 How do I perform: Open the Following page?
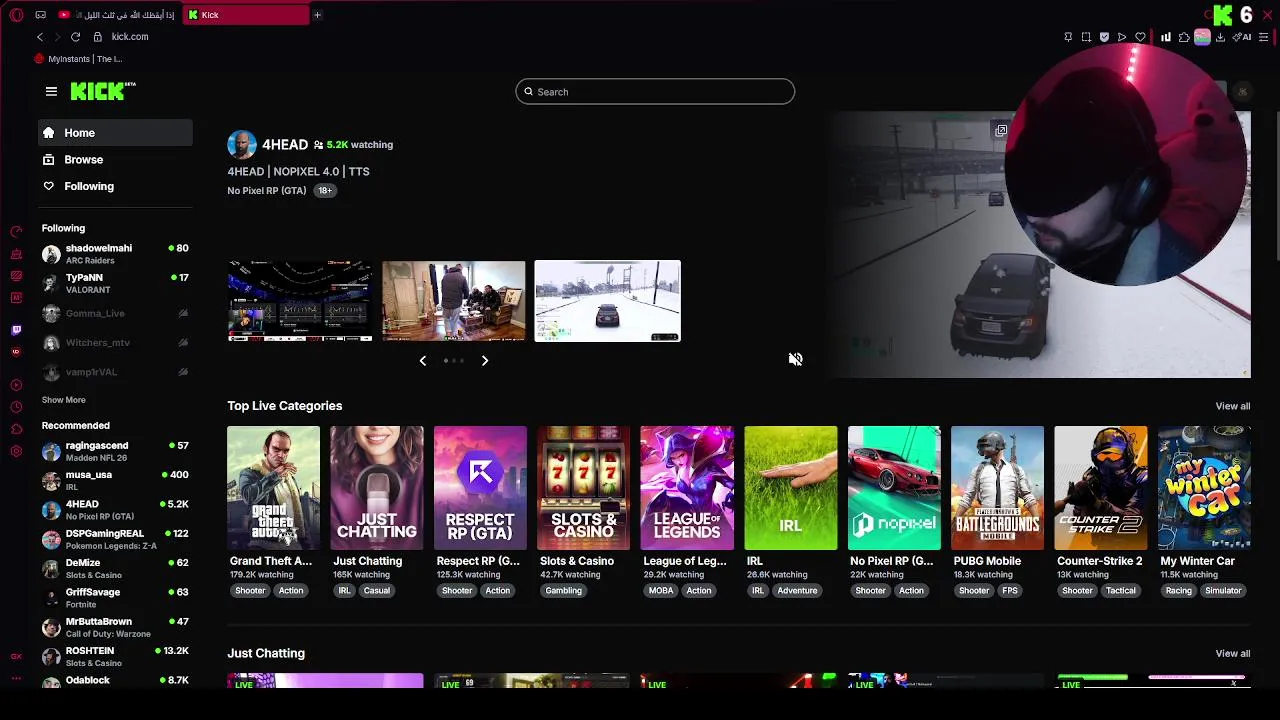click(116, 186)
